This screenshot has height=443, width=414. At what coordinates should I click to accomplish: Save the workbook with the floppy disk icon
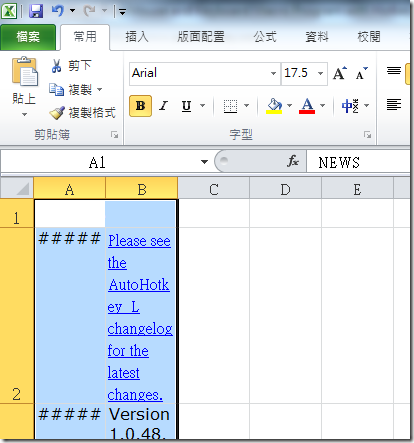36,11
